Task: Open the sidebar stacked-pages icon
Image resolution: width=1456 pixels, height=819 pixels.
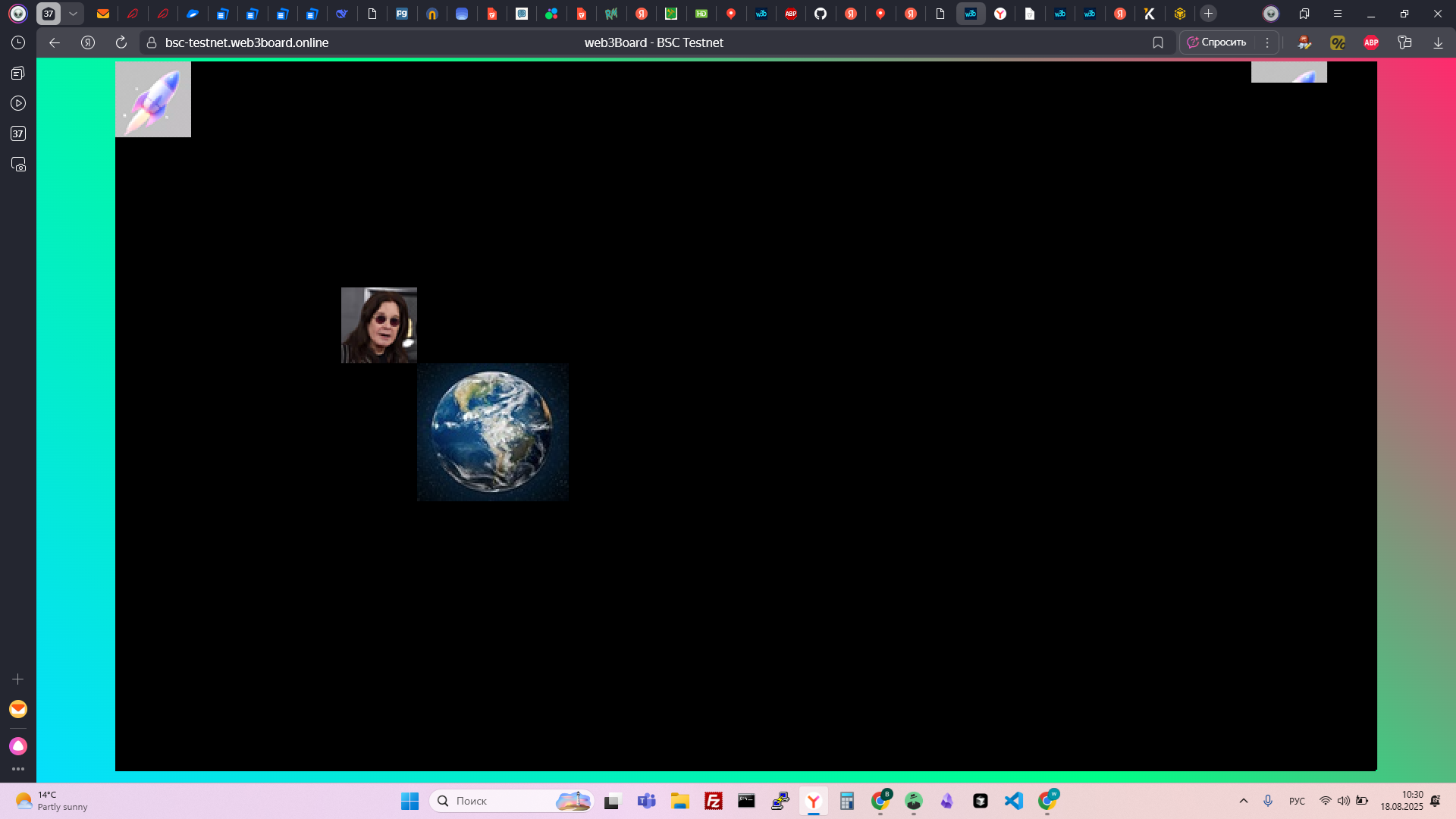Action: [x=18, y=73]
